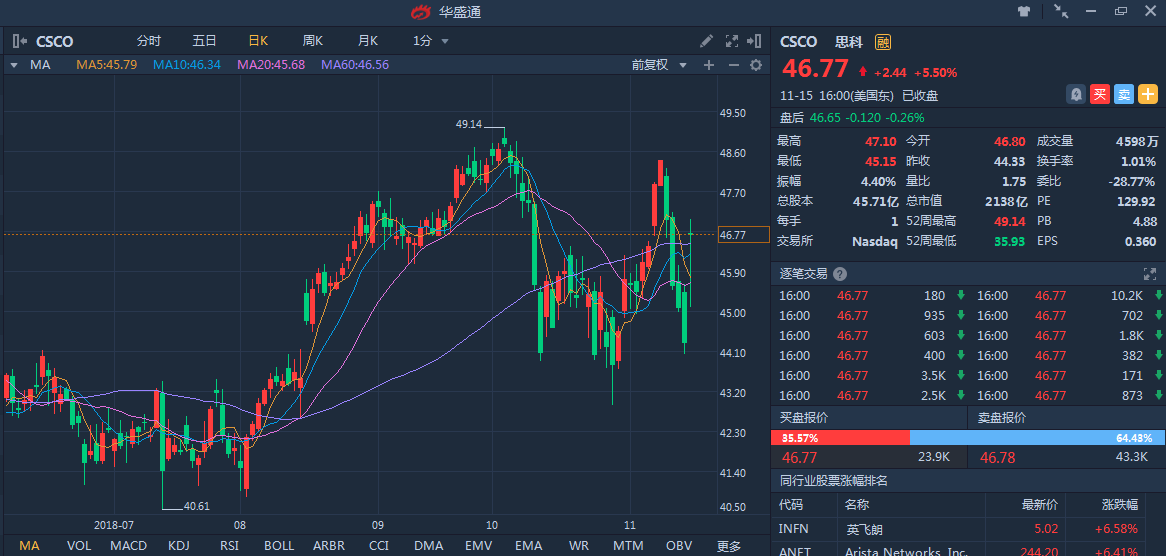1166x556 pixels.
Task: Toggle the KDJ indicator
Action: [179, 546]
